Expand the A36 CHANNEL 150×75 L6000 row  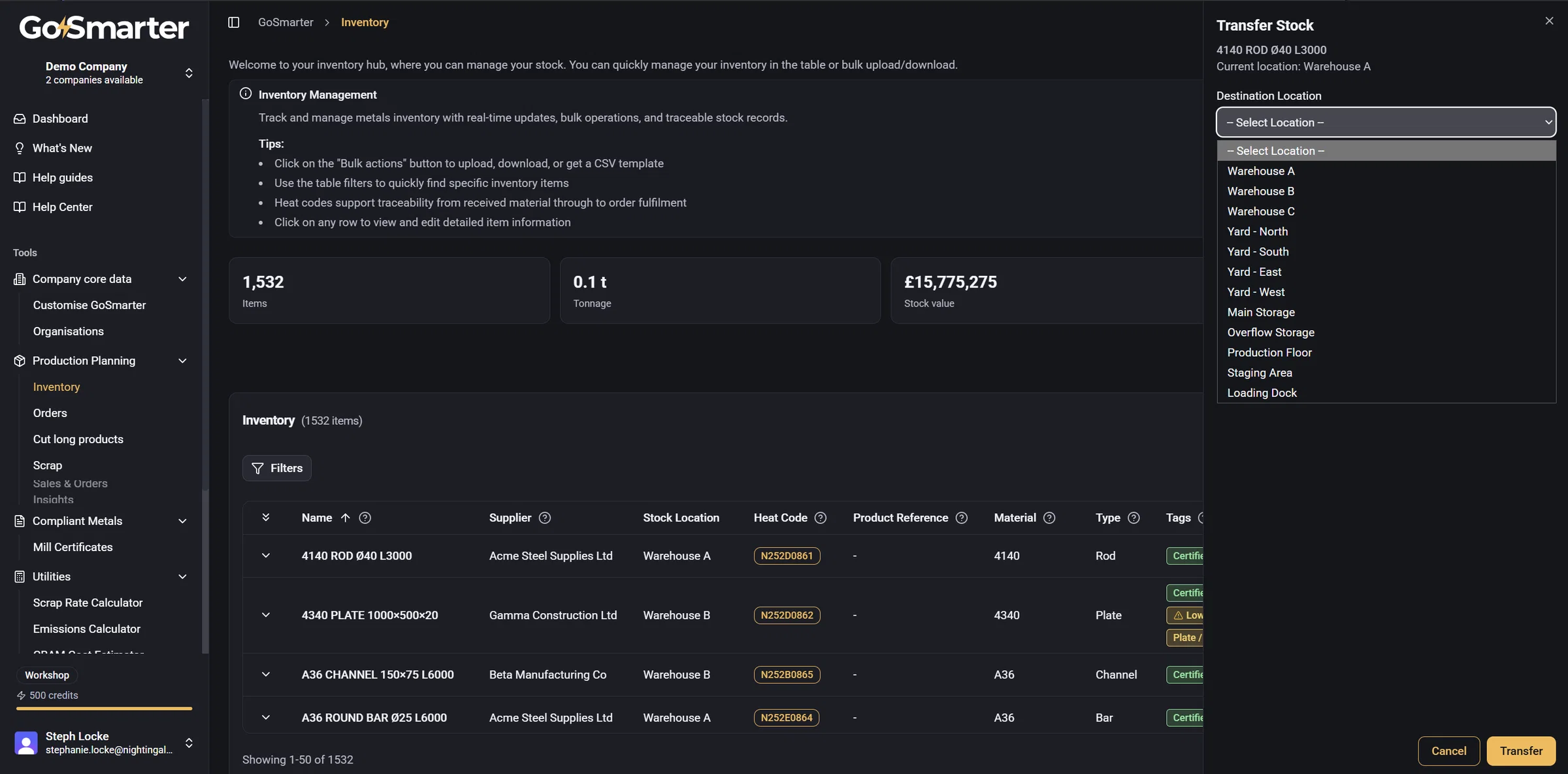(266, 675)
